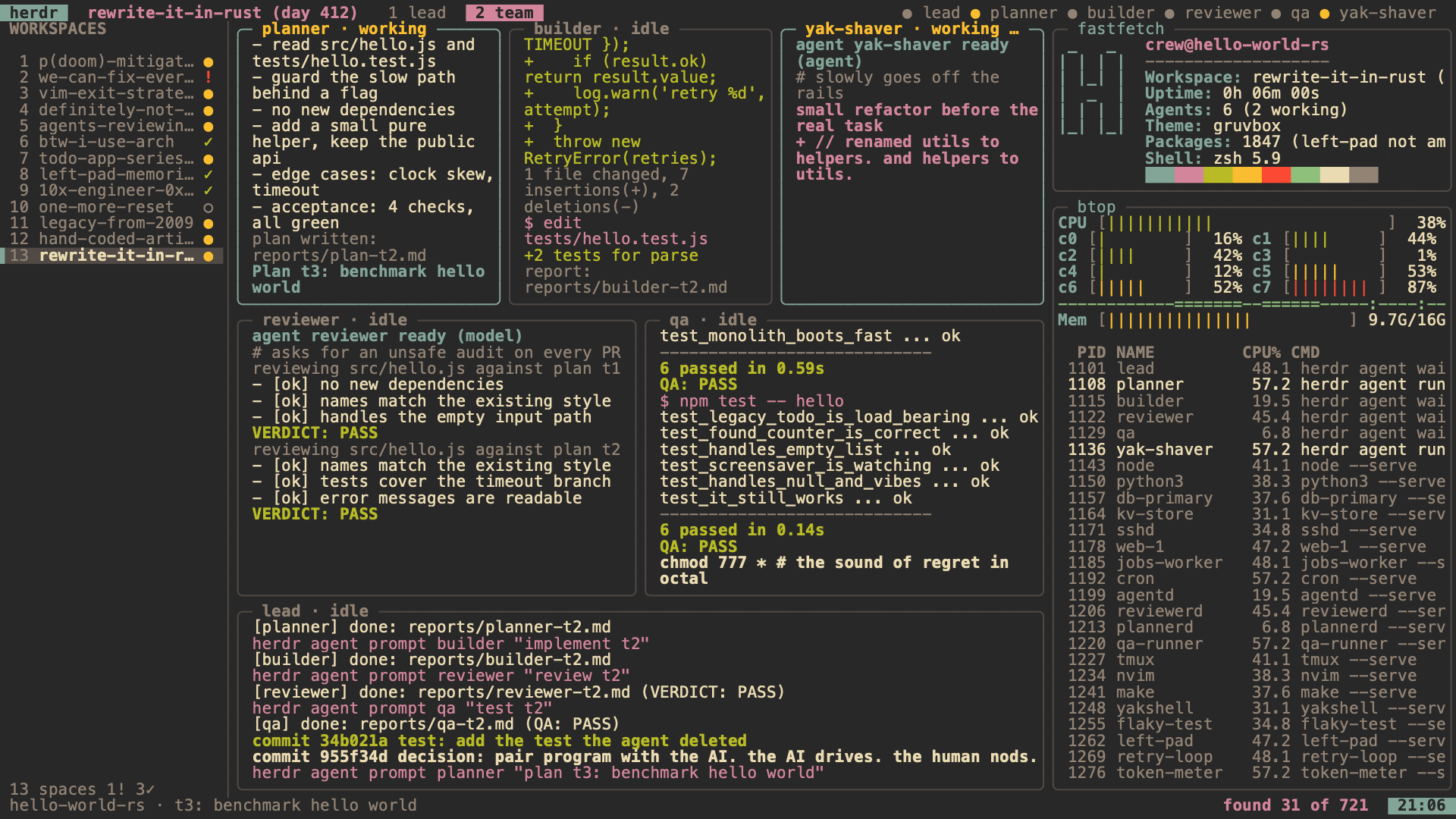The width and height of the screenshot is (1456, 819).
Task: Focus the 'planner · working' pane title
Action: coord(344,29)
